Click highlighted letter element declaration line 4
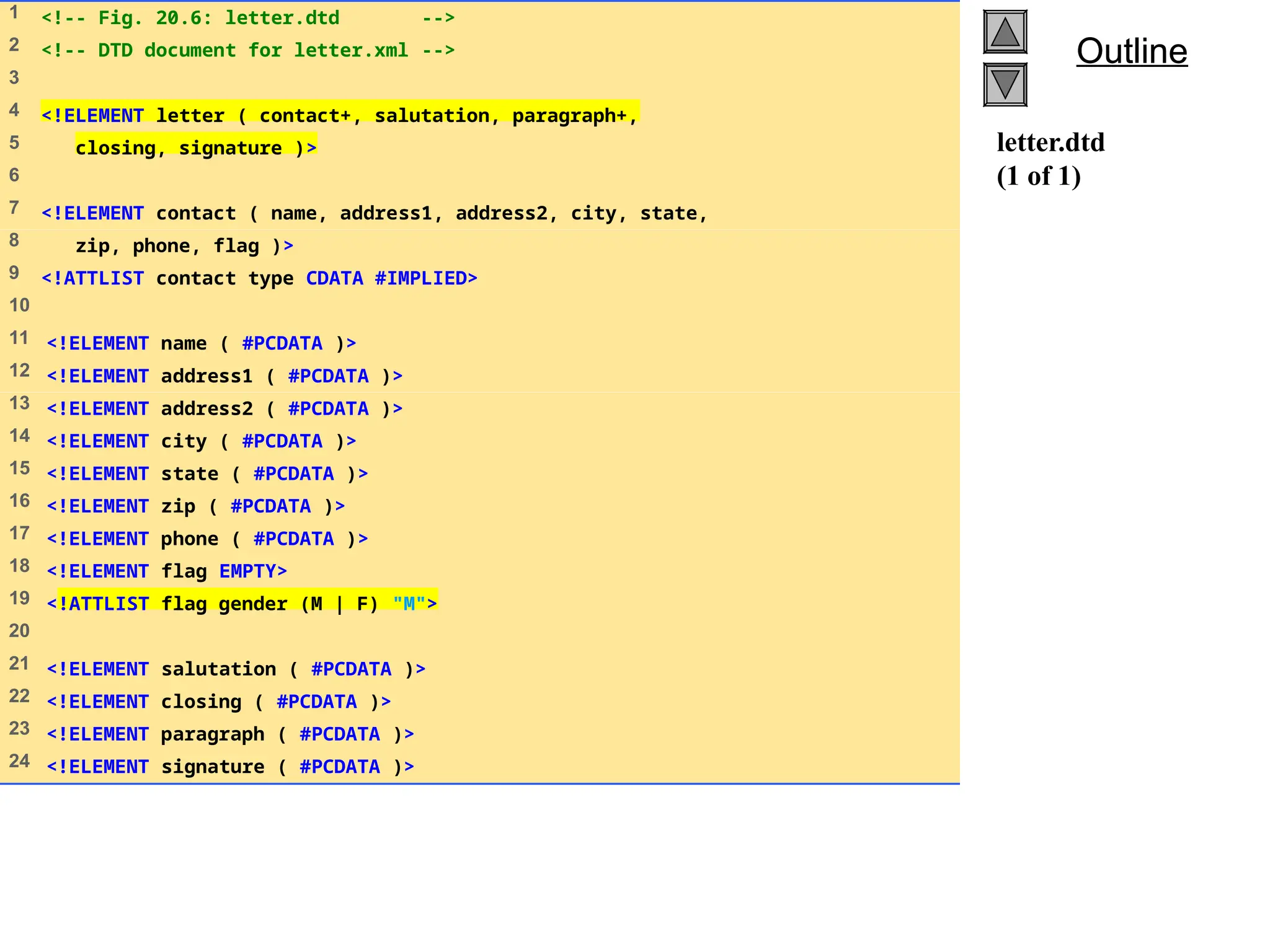The image size is (1270, 952). [340, 115]
